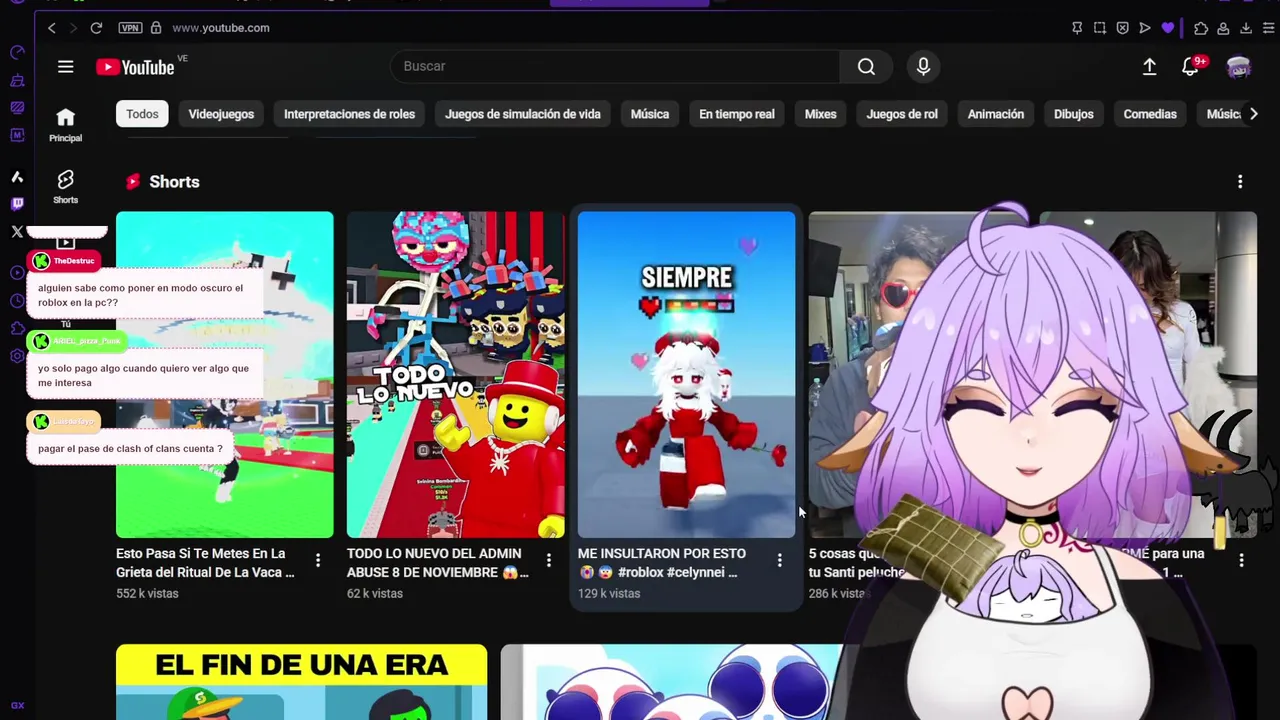Select the Juegos de rol chip
The width and height of the screenshot is (1280, 720).
(x=902, y=114)
